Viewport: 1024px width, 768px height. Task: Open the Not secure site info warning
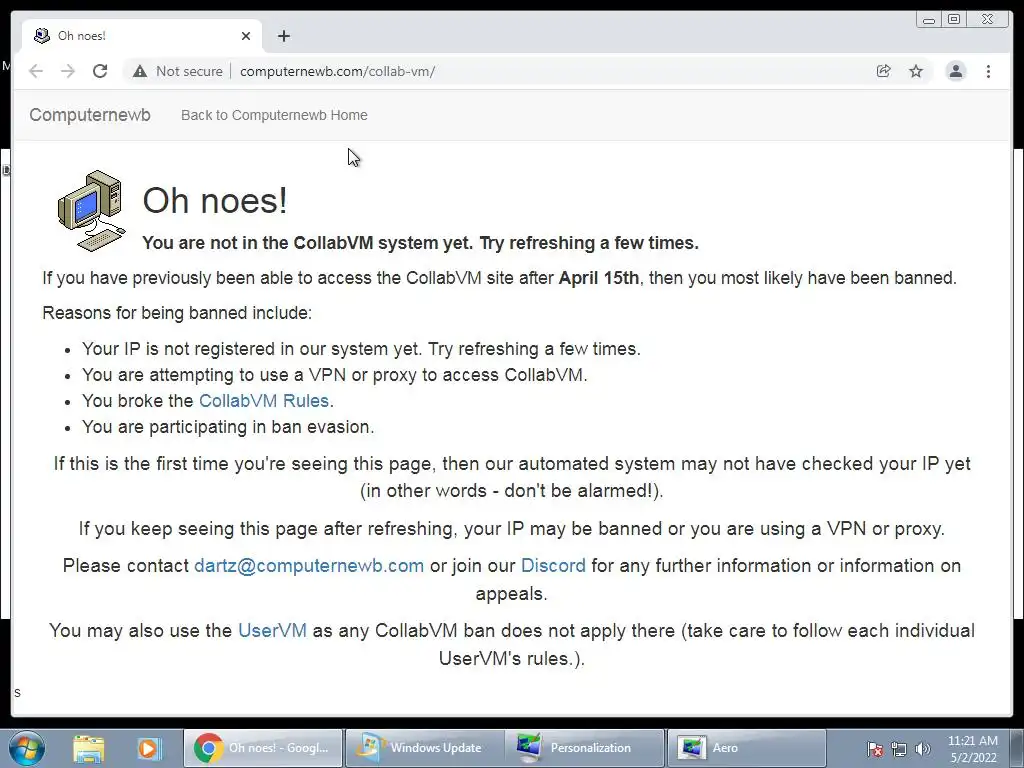click(x=178, y=71)
